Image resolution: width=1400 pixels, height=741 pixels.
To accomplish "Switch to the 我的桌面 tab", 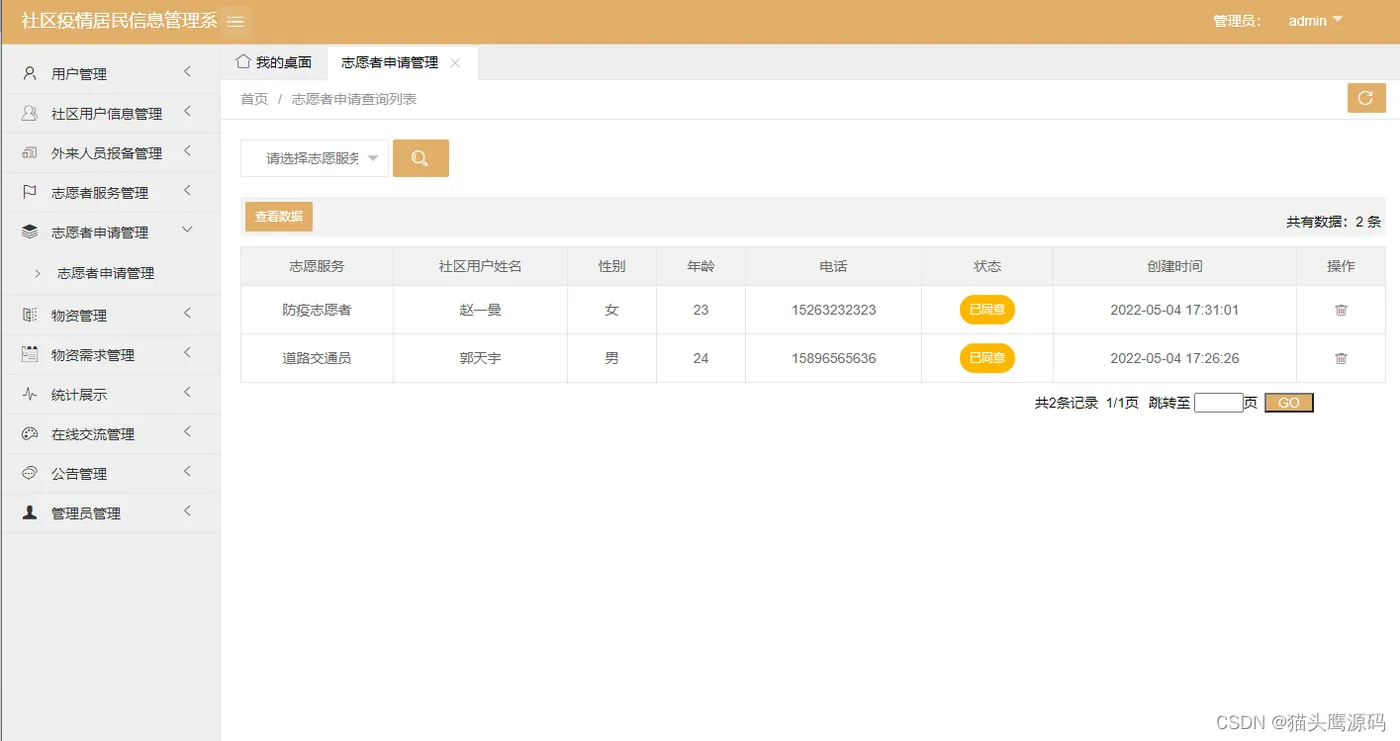I will [274, 62].
